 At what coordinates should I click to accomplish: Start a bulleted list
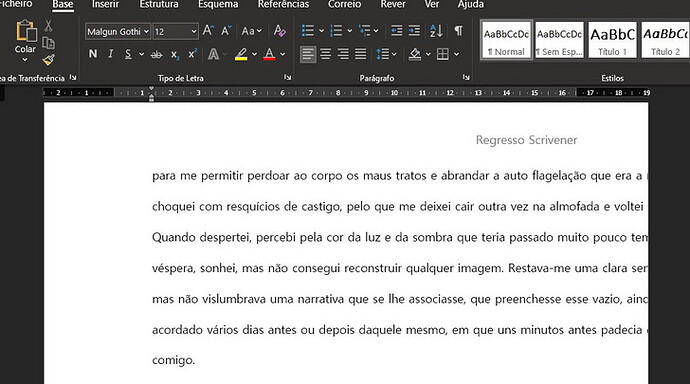click(x=308, y=31)
